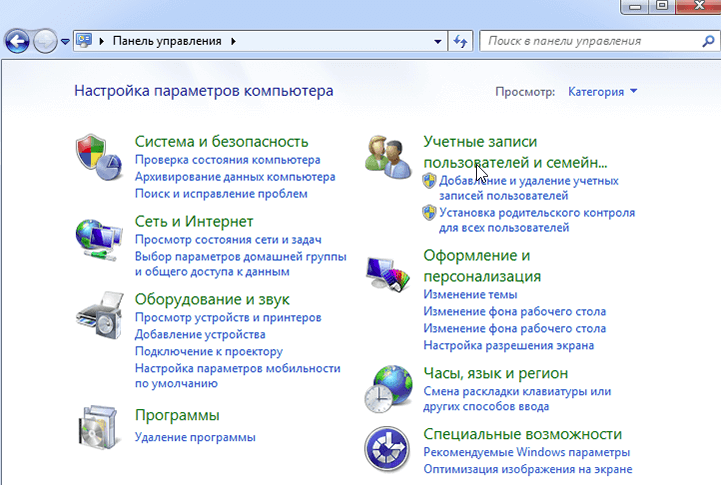Open Программы category

click(177, 415)
